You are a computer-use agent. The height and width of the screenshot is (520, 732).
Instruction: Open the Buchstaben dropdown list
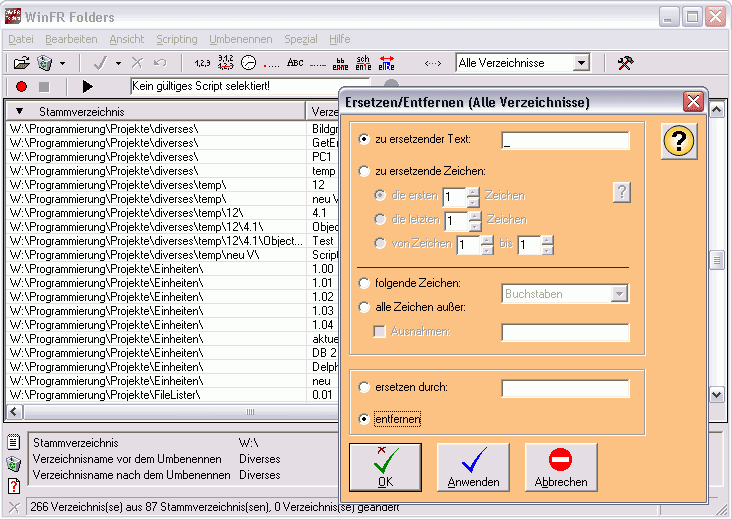coord(619,294)
